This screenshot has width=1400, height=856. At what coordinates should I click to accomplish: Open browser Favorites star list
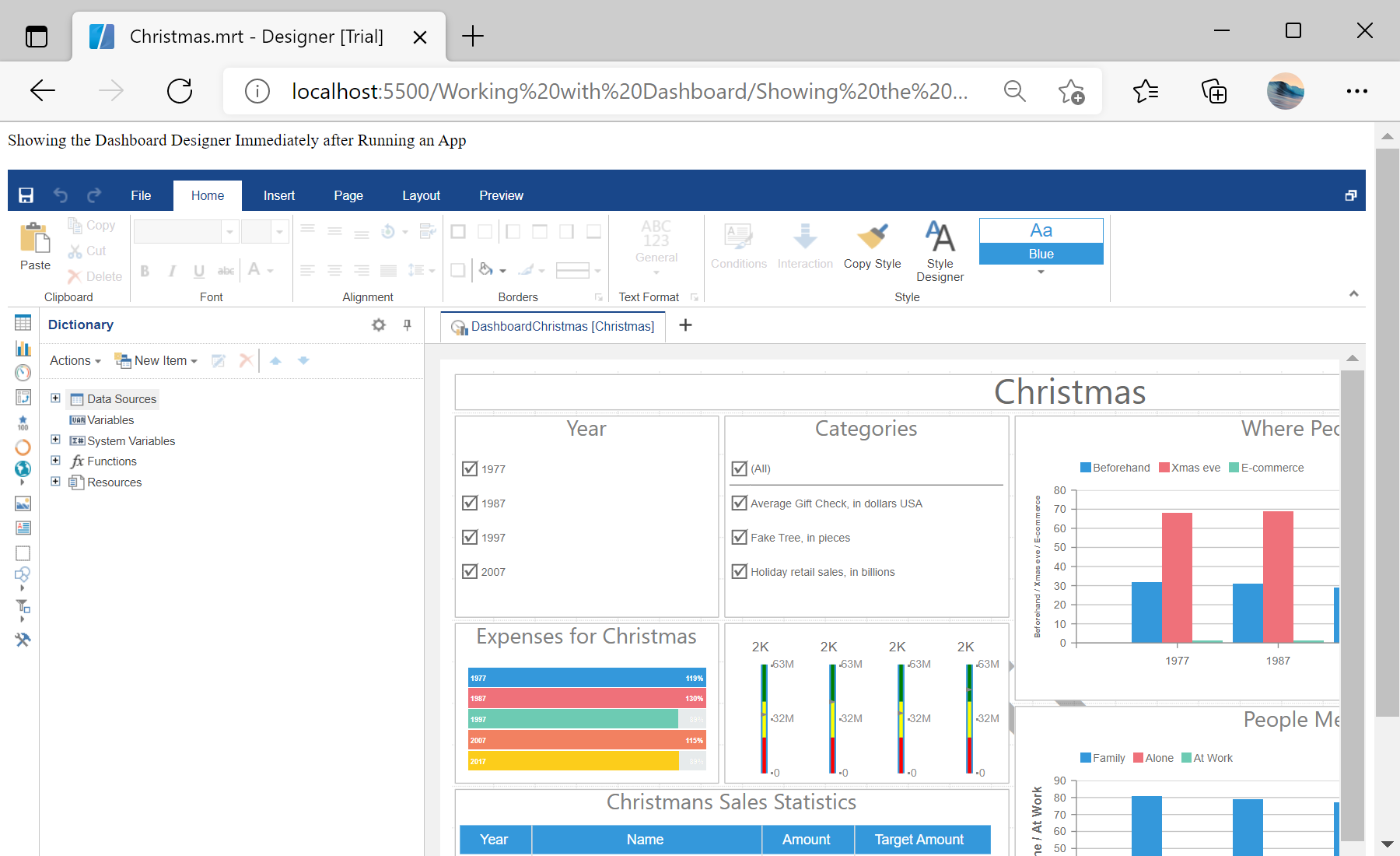1146,91
